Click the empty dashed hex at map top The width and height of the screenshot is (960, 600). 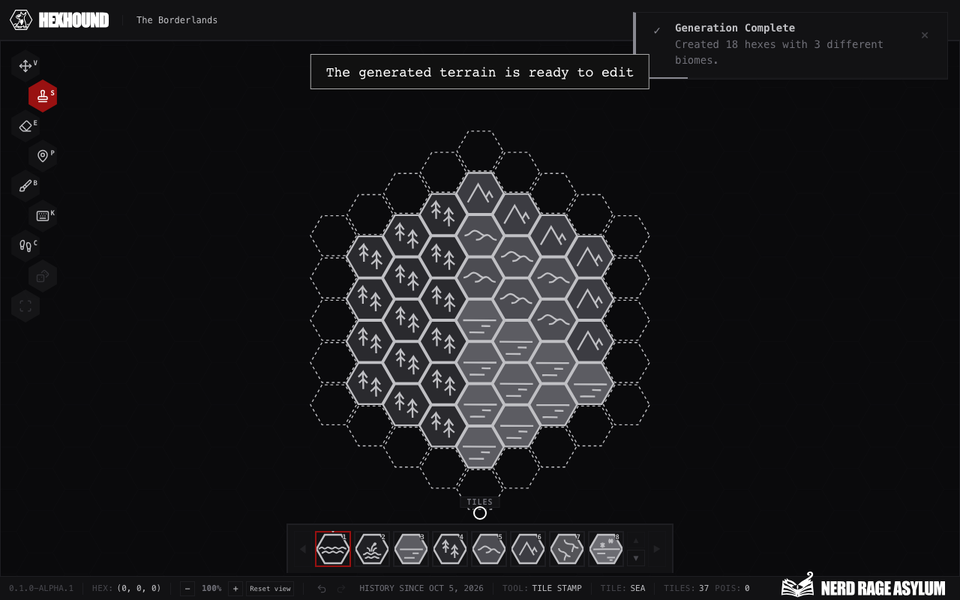[480, 151]
